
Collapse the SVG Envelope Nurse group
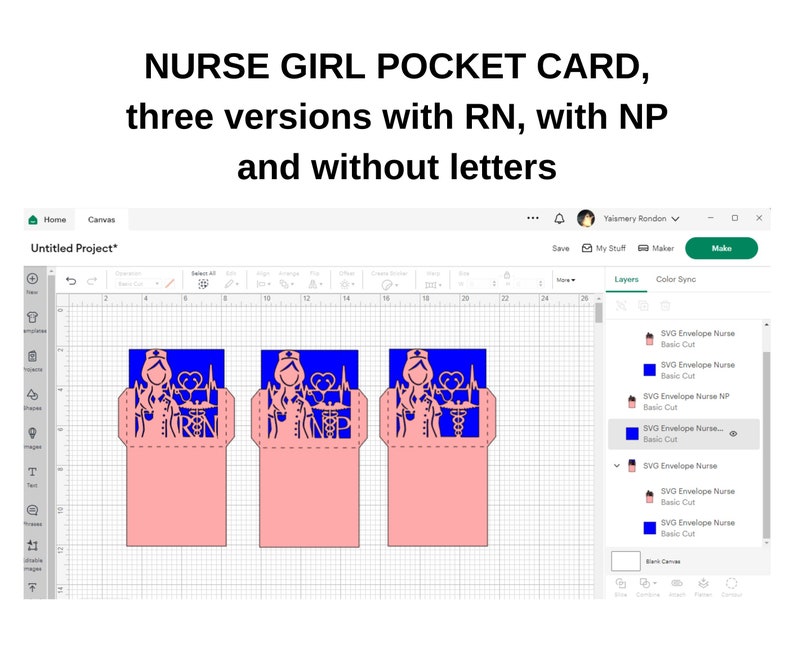coord(617,465)
